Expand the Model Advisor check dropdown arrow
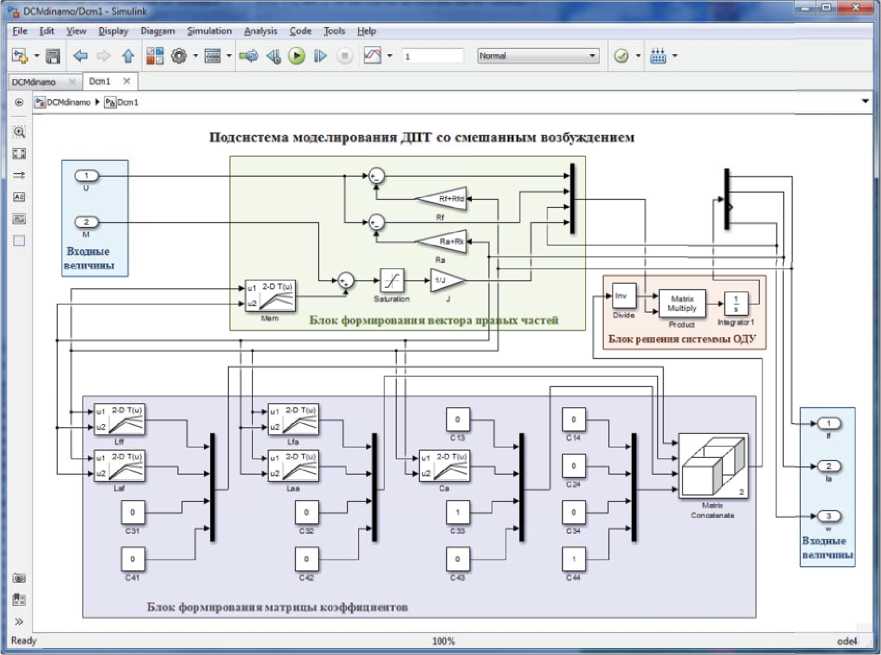 pos(637,56)
